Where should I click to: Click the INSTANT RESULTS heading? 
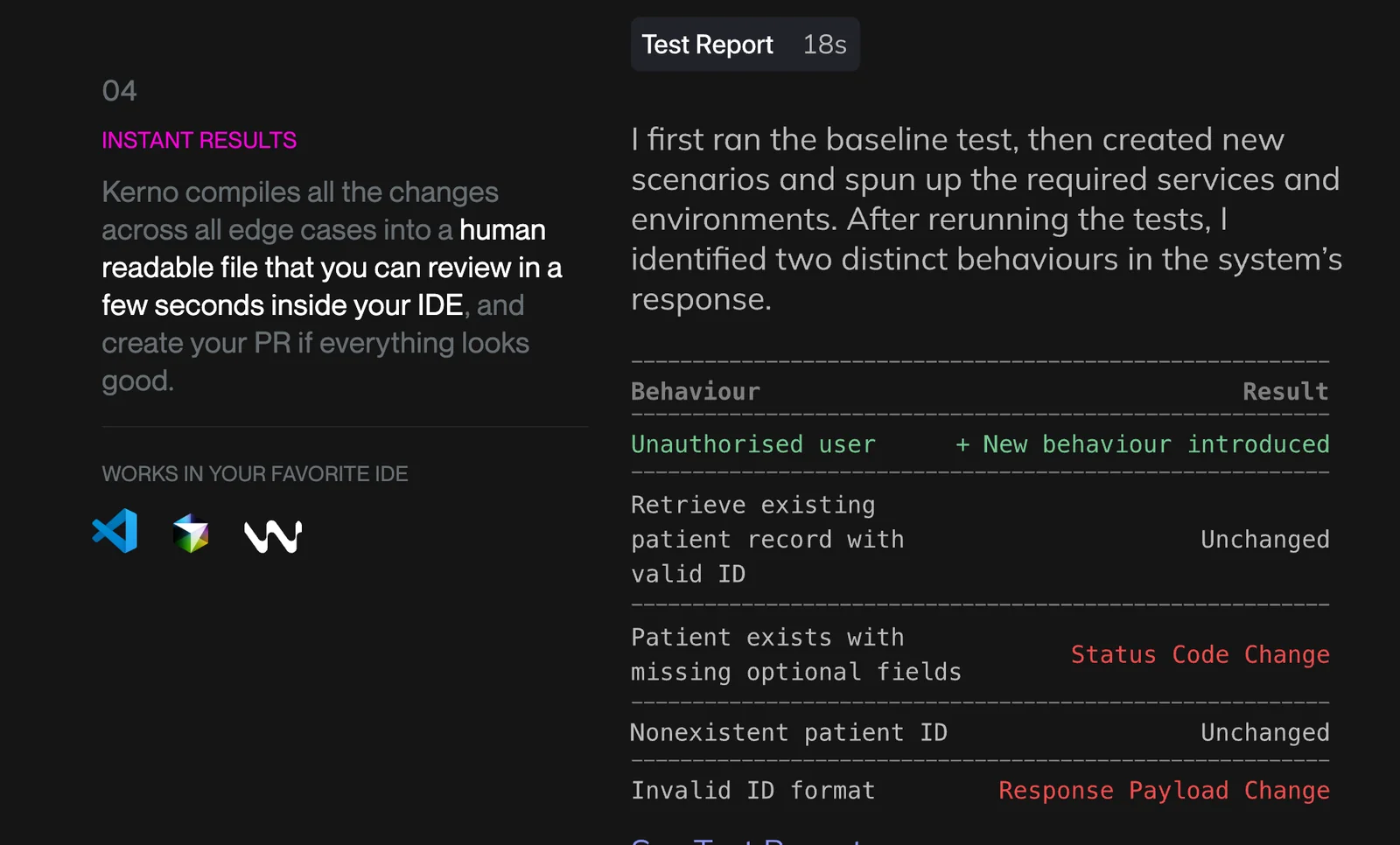pyautogui.click(x=199, y=140)
